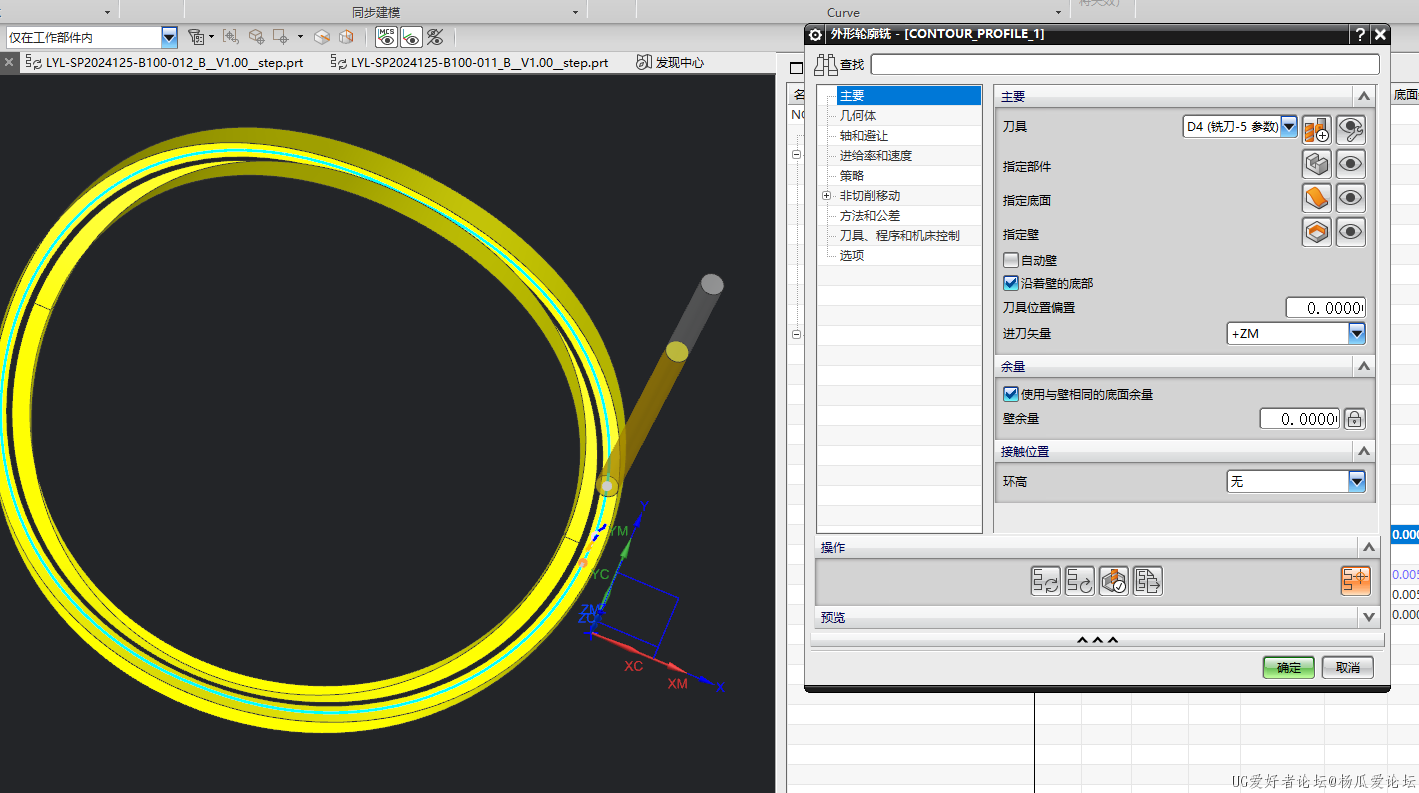Select 策略 in the dialog tree
1419x793 pixels.
[852, 176]
